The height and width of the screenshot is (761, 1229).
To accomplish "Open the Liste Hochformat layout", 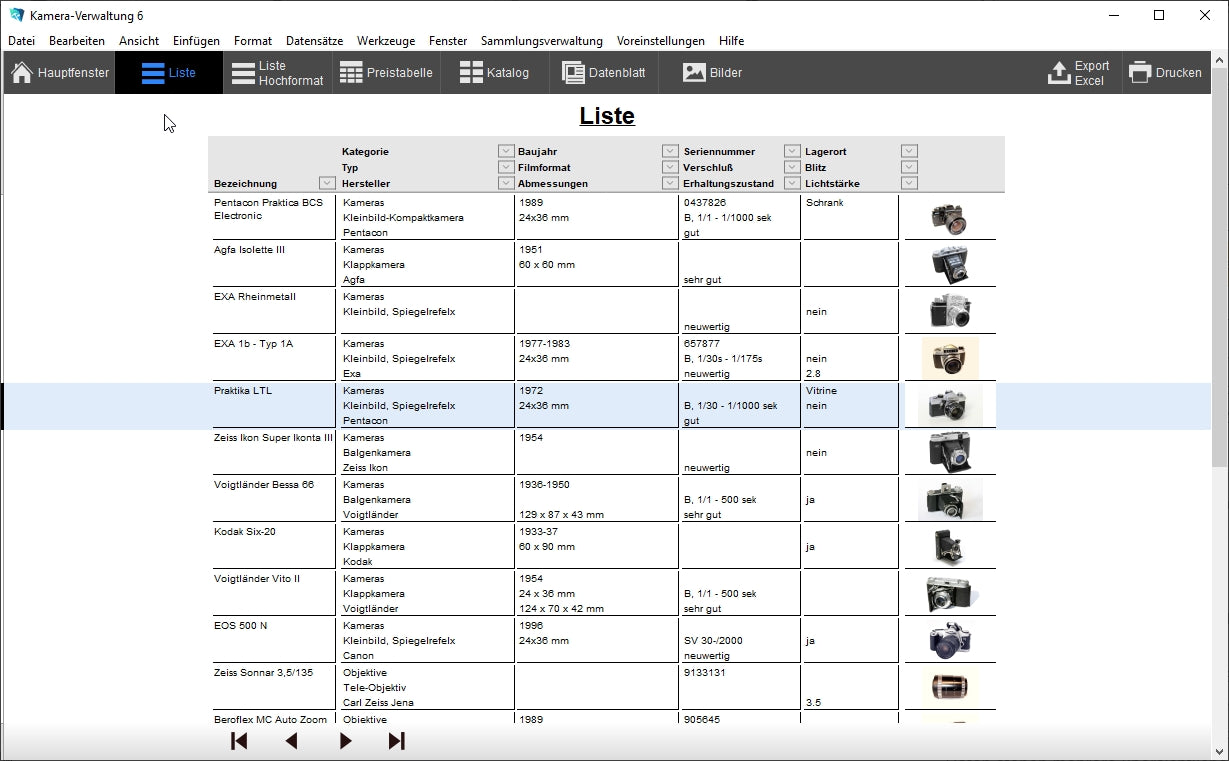I will [278, 73].
